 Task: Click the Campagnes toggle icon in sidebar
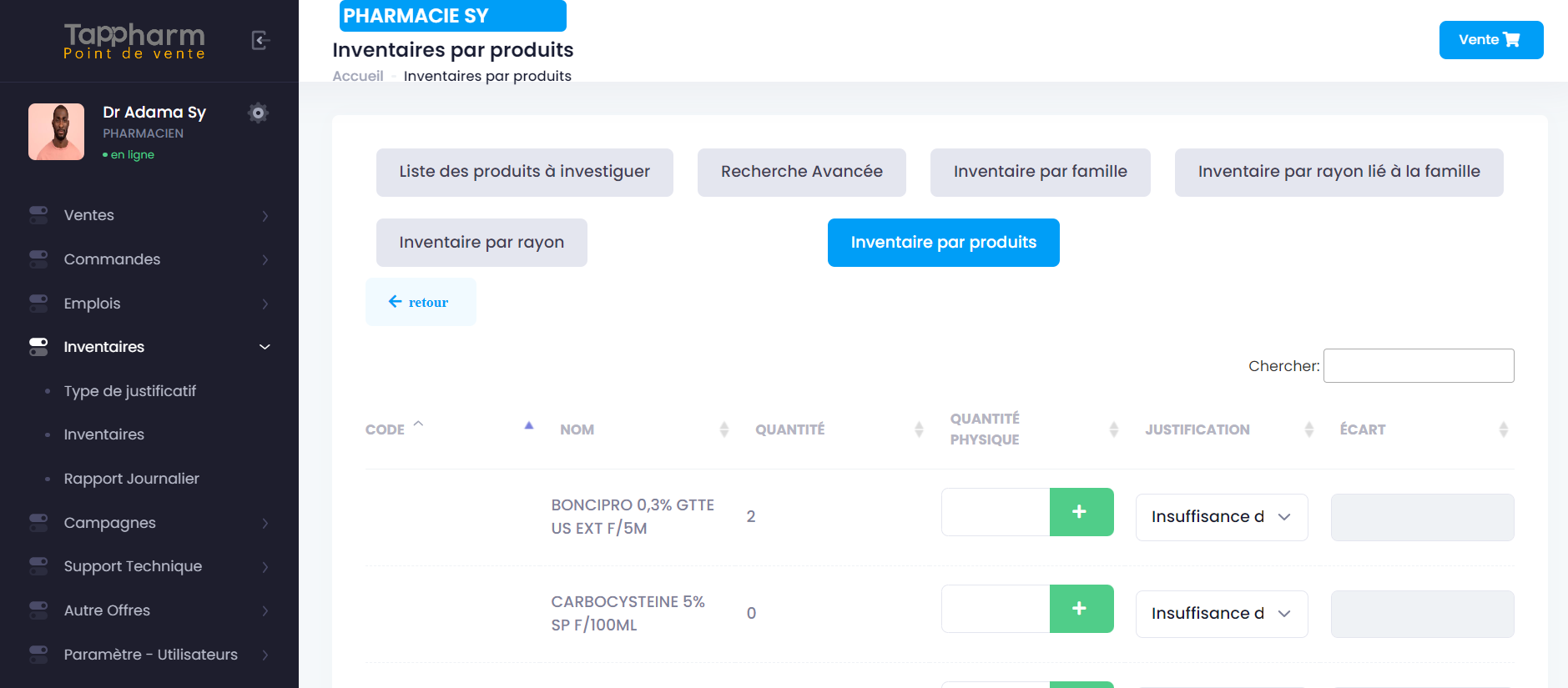[x=38, y=523]
